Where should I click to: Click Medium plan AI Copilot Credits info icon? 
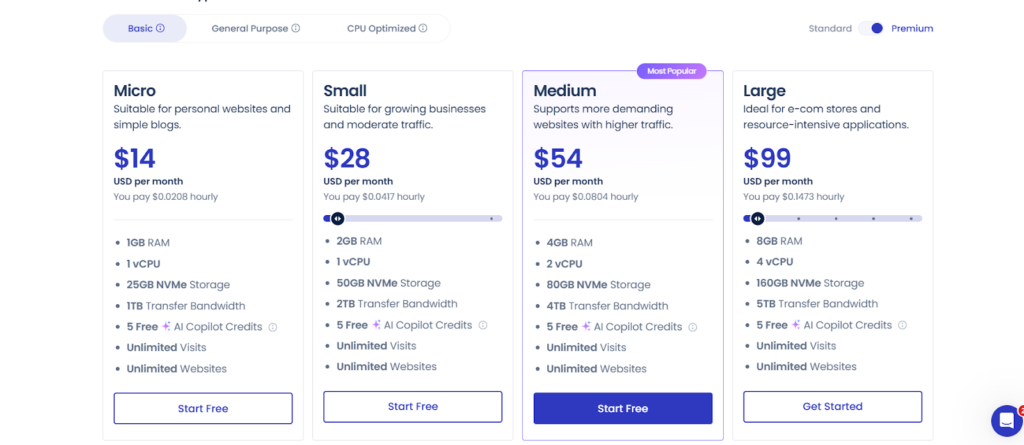point(693,327)
